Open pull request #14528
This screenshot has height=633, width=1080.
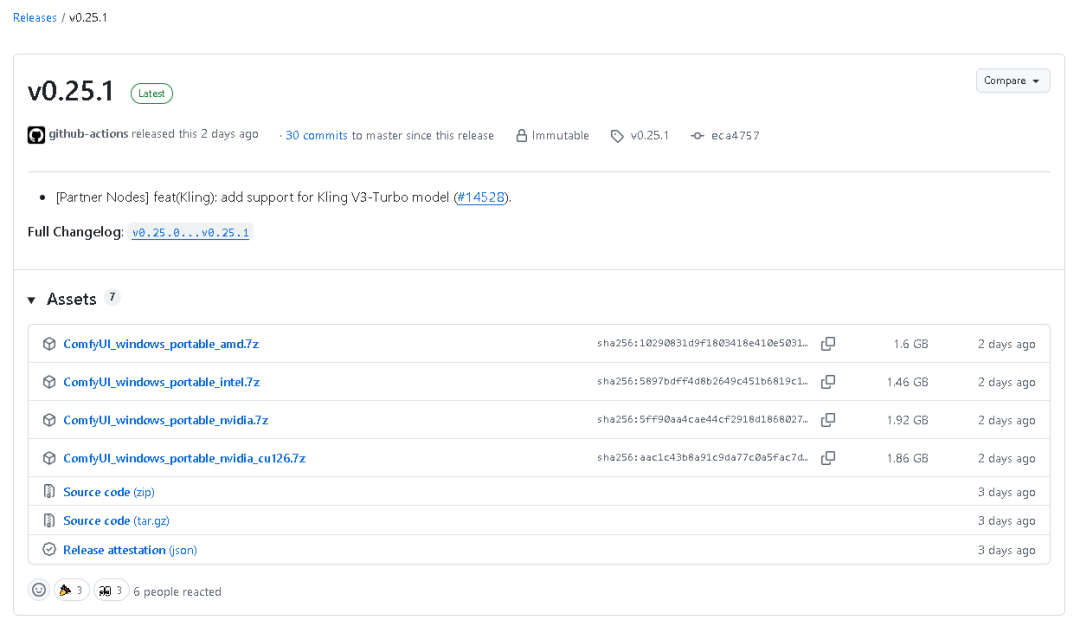pyautogui.click(x=481, y=198)
